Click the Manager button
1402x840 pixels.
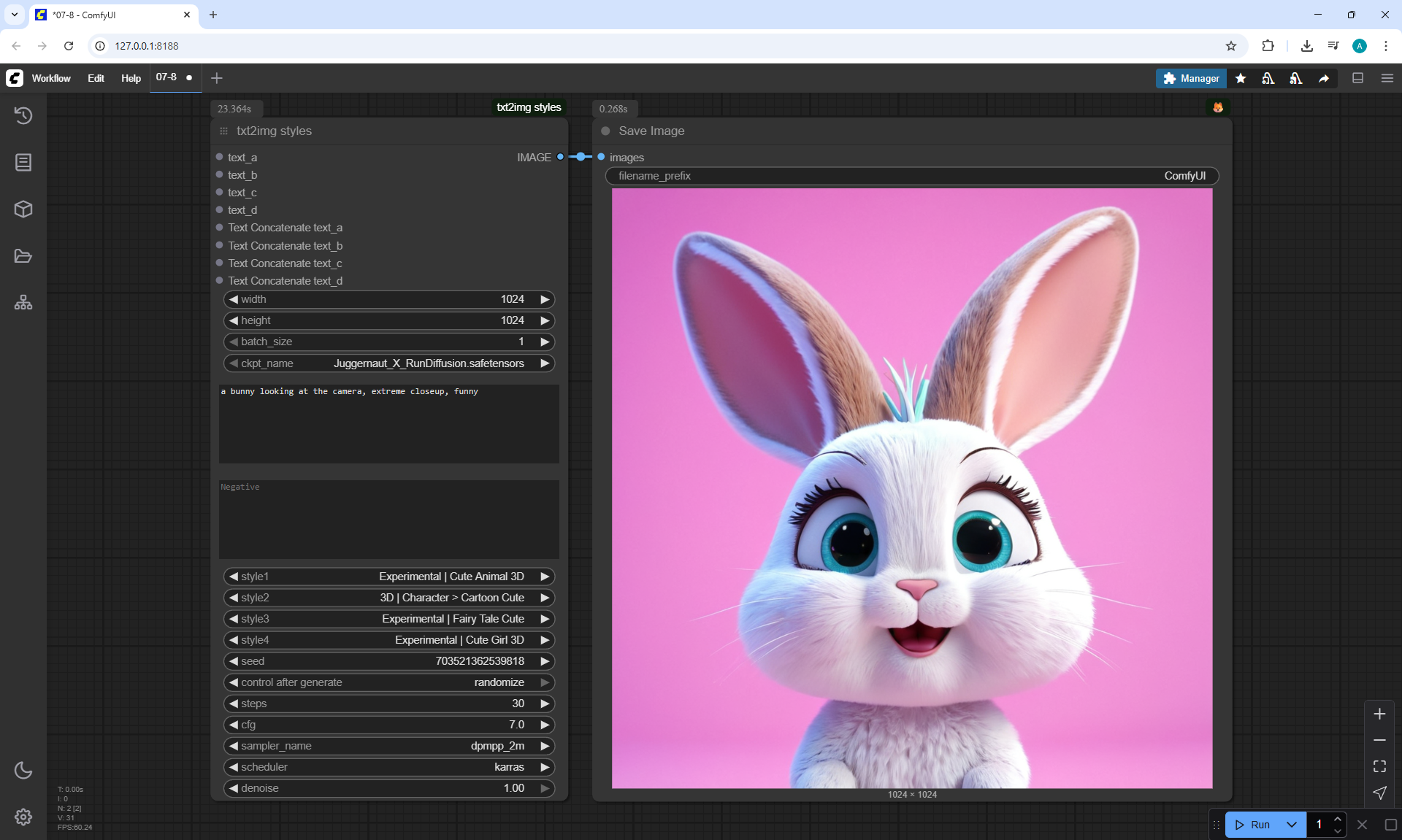pyautogui.click(x=1191, y=78)
